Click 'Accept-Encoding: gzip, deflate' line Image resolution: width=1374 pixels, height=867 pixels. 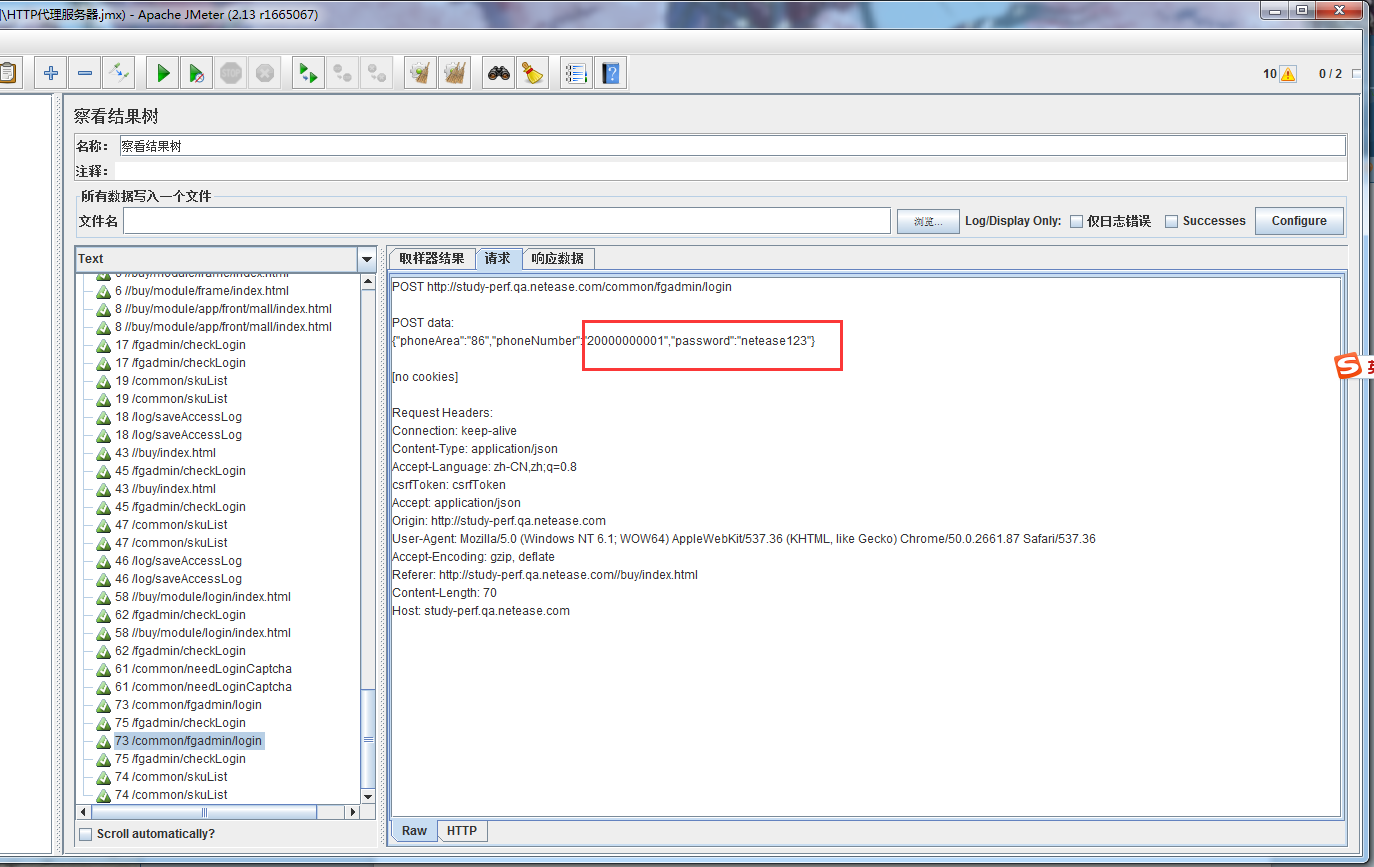coord(473,557)
